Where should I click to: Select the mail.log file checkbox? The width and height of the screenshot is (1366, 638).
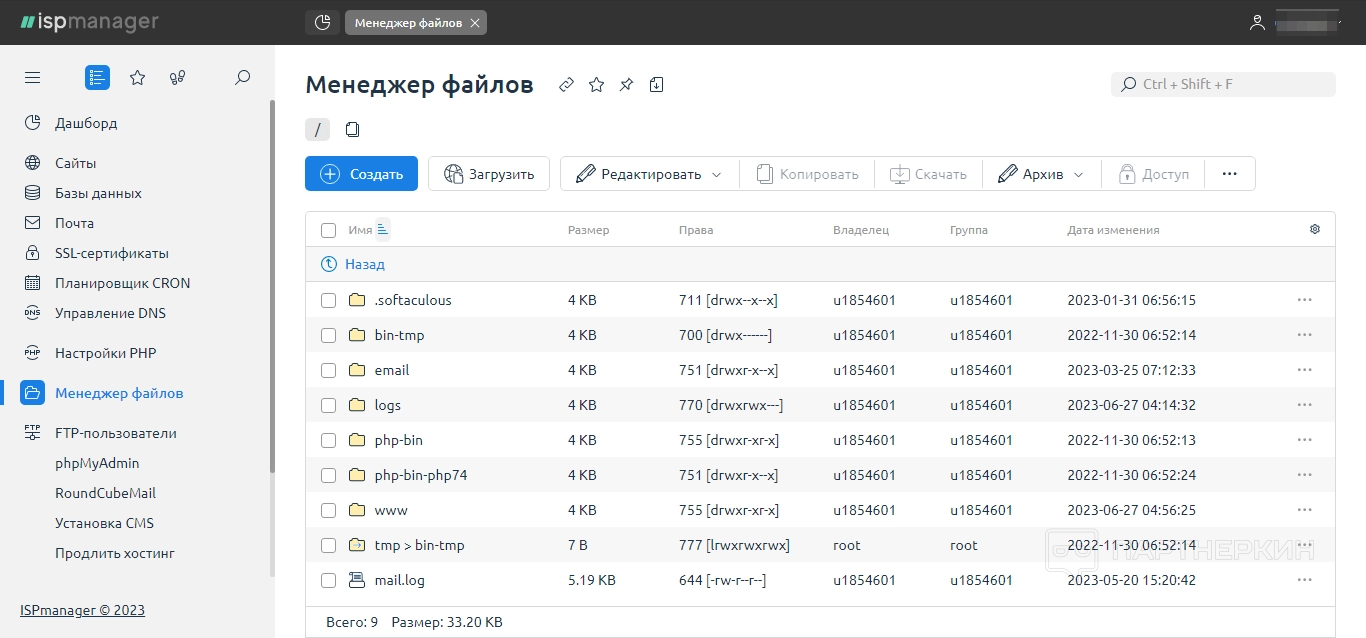point(328,580)
